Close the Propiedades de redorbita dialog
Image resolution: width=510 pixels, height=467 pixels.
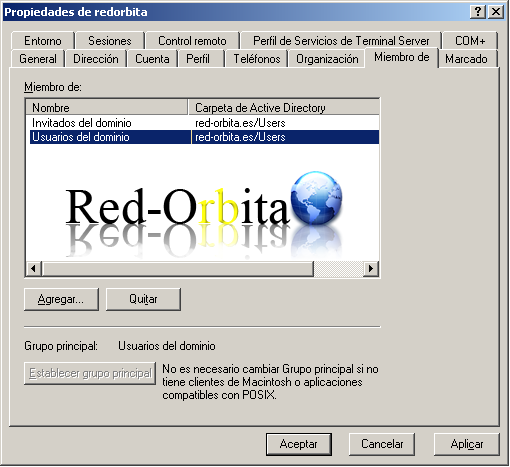[x=496, y=12]
